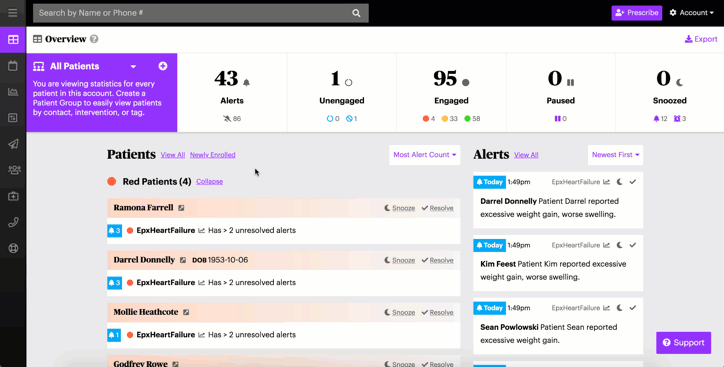Open Ramona Farrell's profile edit icon

click(x=181, y=208)
